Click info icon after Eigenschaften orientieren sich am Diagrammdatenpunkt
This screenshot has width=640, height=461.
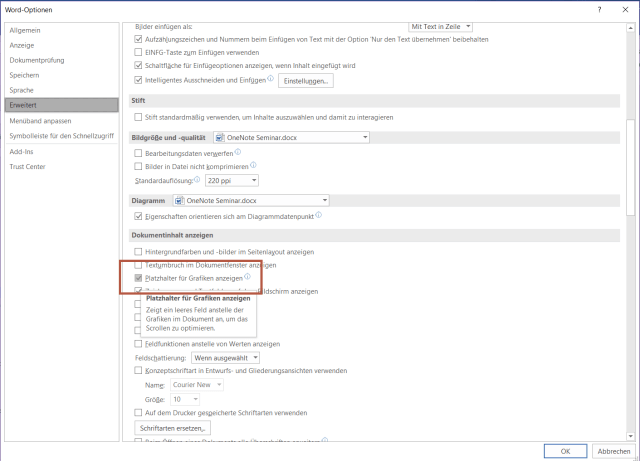[x=321, y=215]
